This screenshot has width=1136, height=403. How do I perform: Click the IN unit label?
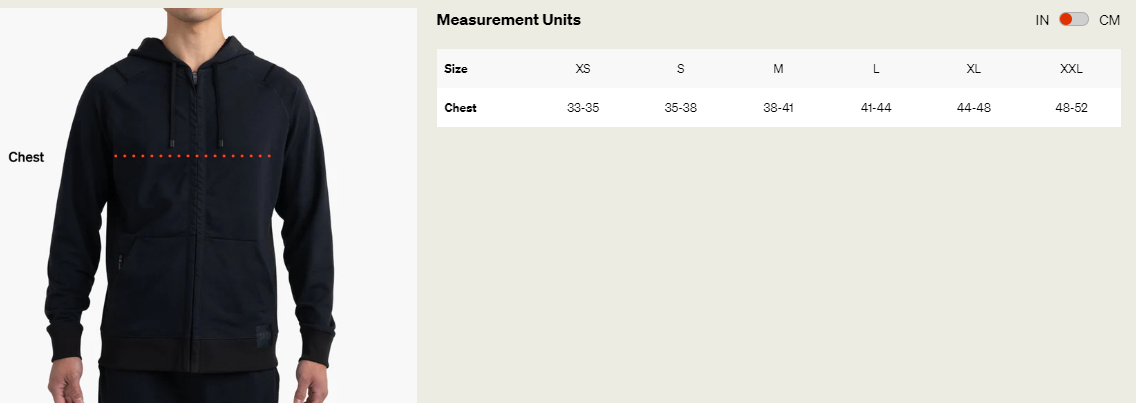[1043, 20]
